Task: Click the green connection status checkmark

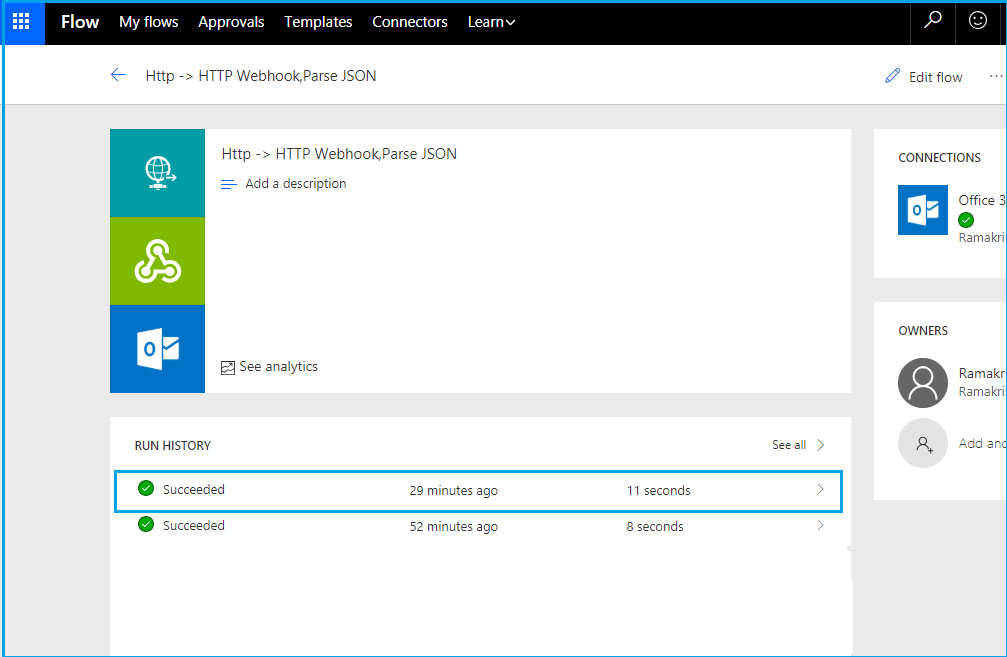Action: point(966,220)
